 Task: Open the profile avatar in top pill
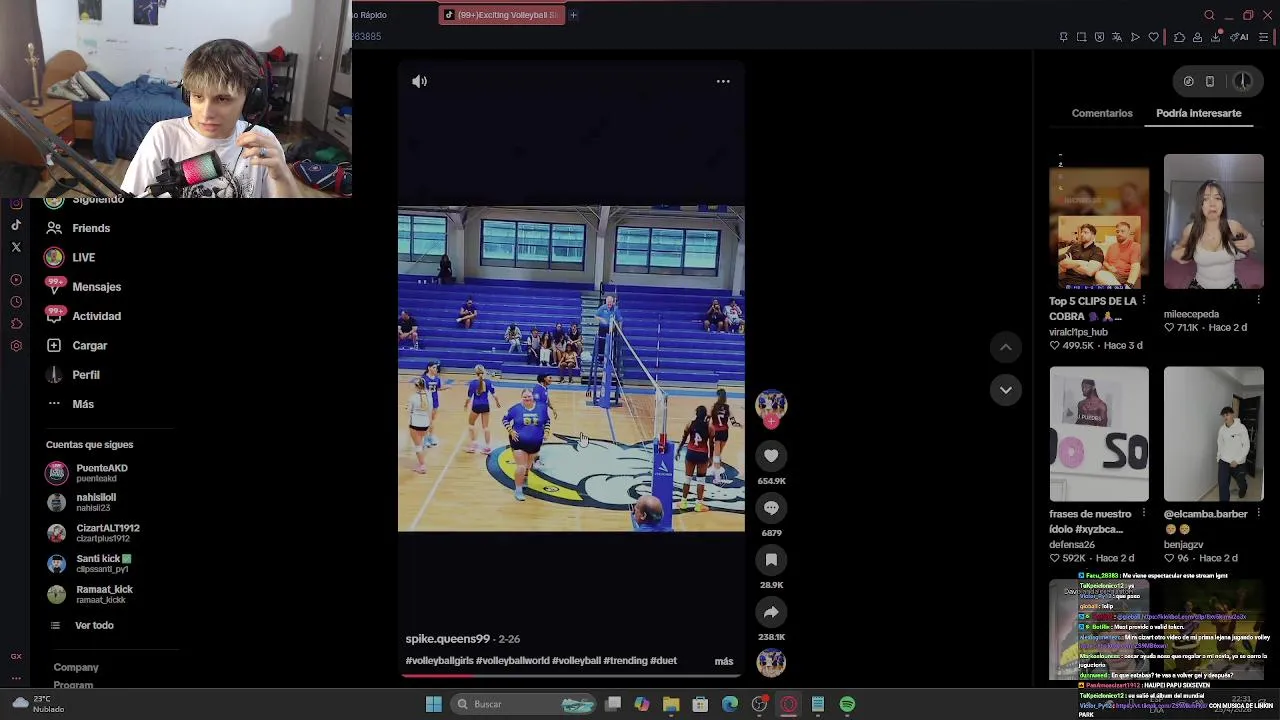(1243, 82)
